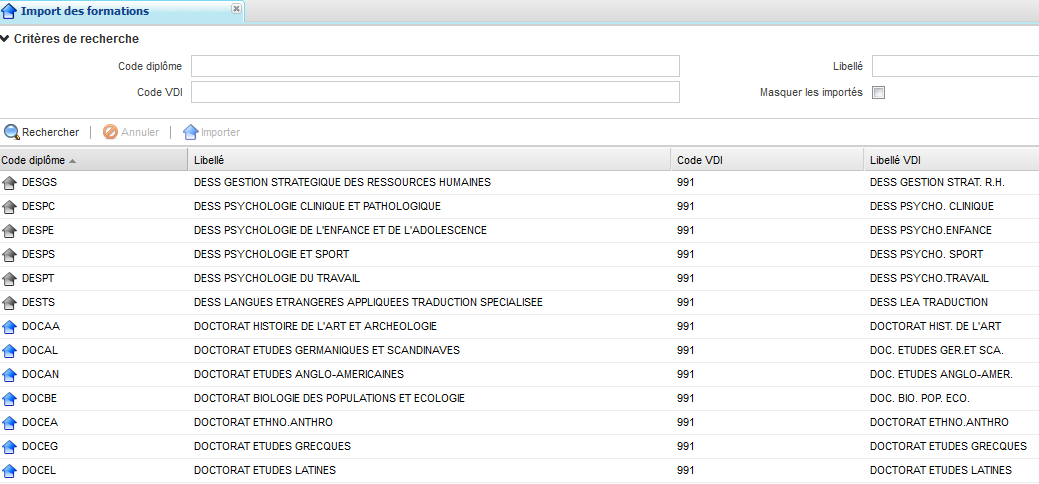Click the gray house icon for DESPC
The image size is (1039, 484).
click(x=10, y=207)
